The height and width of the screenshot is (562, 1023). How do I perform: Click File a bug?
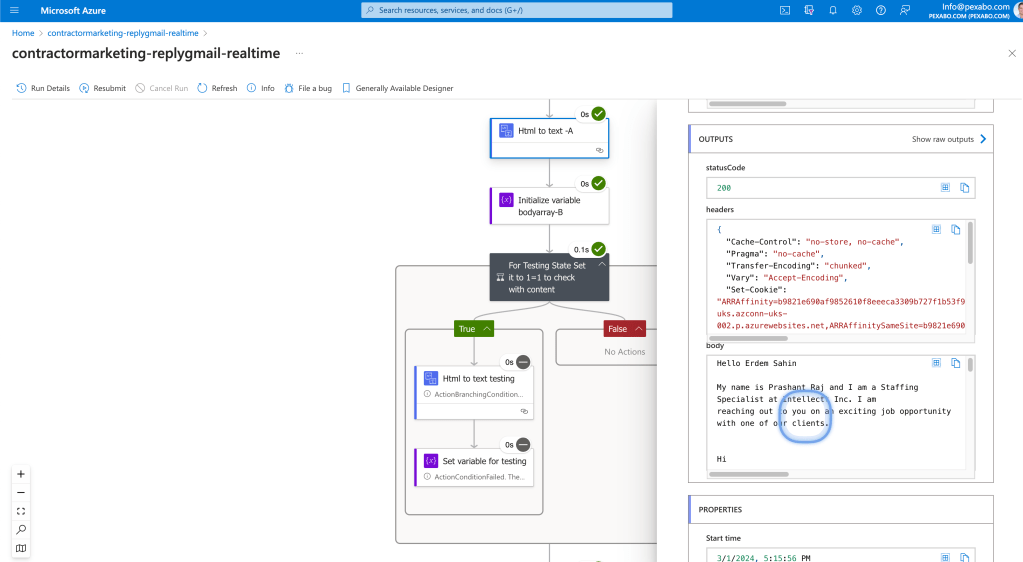pos(308,88)
